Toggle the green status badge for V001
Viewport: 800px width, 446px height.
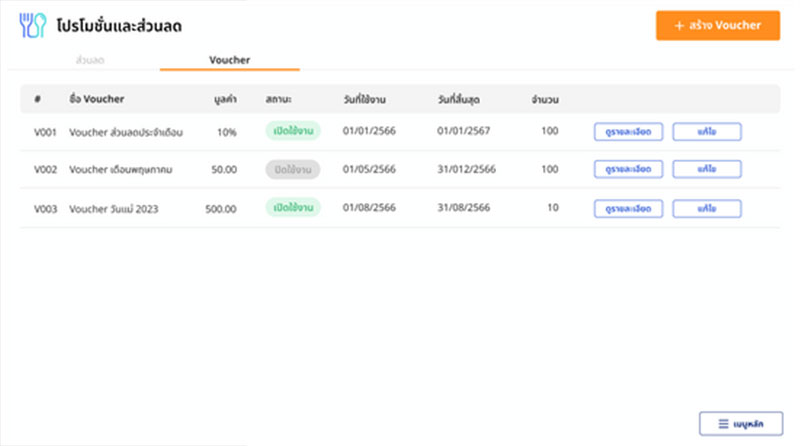(x=292, y=131)
